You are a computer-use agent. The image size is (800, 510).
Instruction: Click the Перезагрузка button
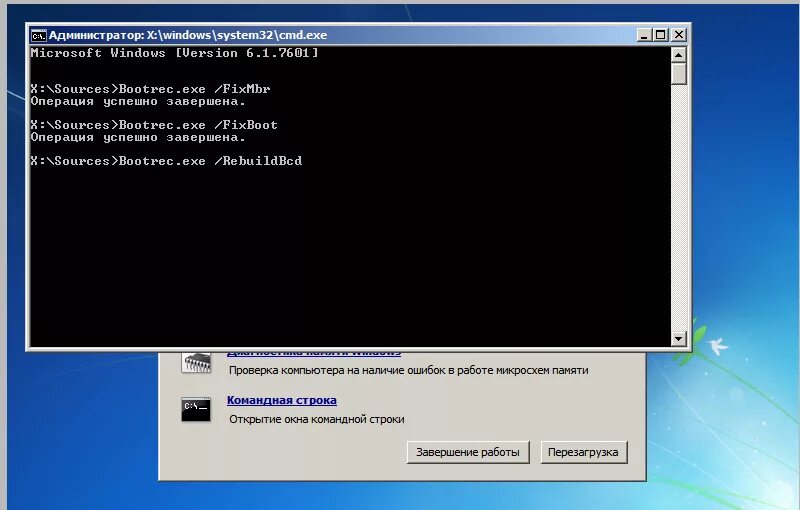click(x=583, y=452)
